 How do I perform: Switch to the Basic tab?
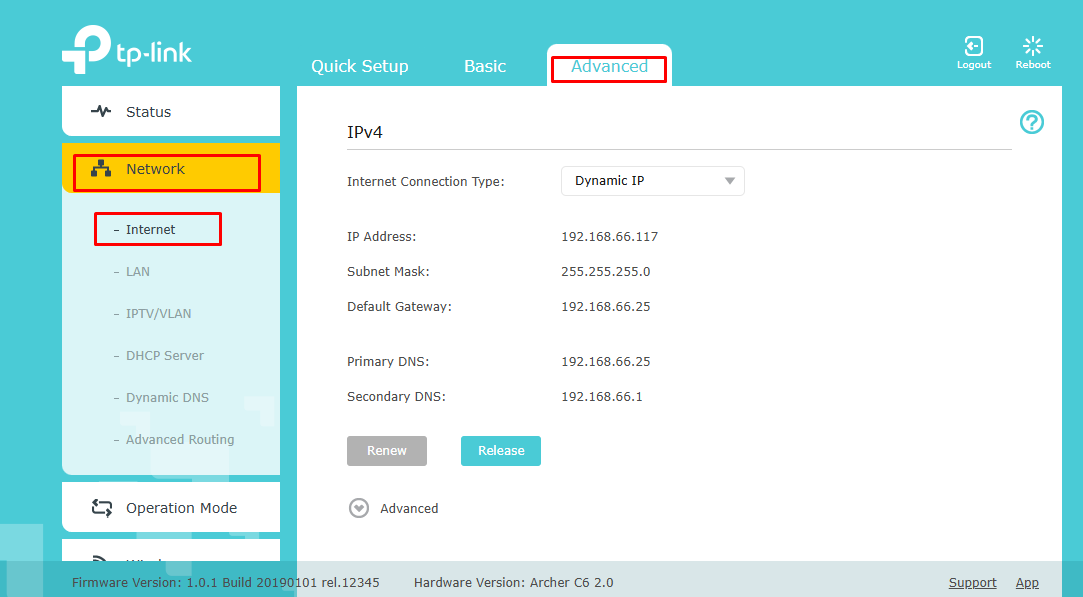point(485,66)
